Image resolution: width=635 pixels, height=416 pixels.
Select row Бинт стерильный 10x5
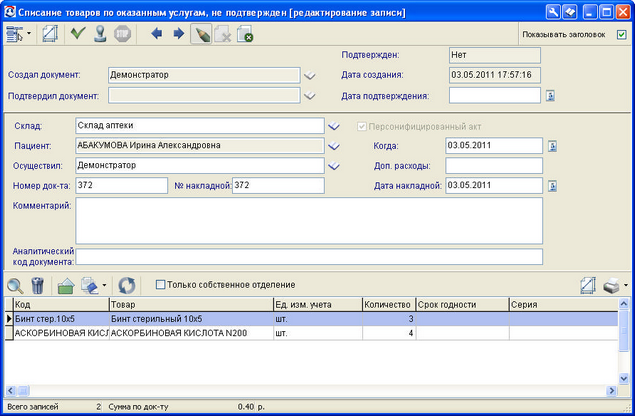[311, 319]
